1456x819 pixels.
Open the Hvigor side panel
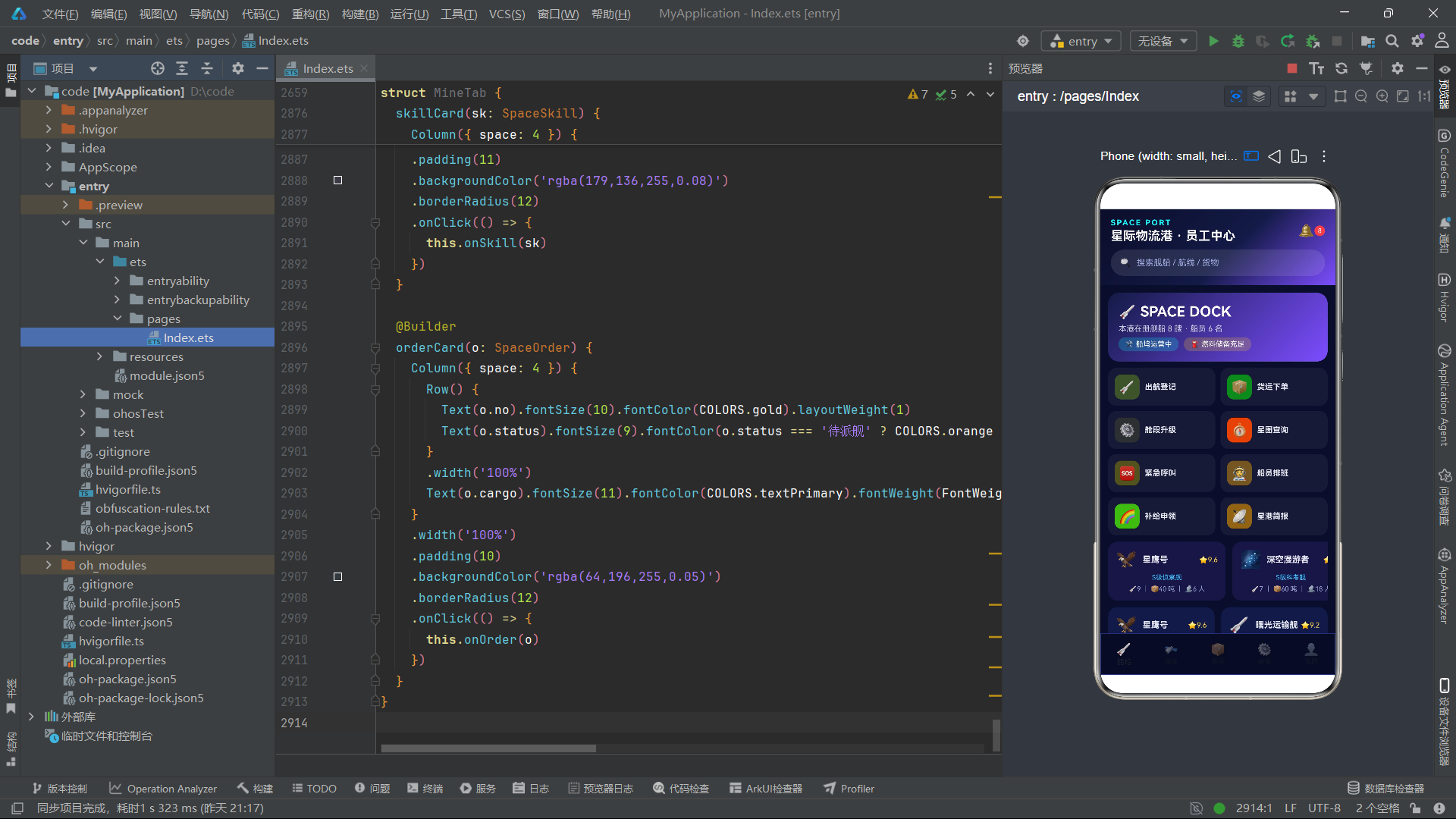pyautogui.click(x=1444, y=297)
